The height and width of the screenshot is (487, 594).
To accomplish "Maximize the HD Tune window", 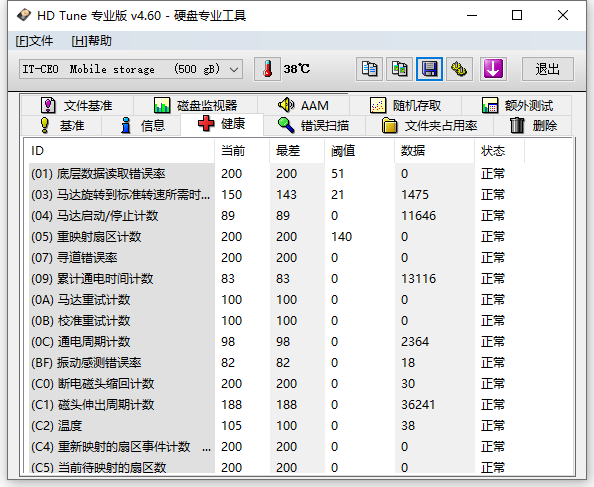I will point(517,16).
